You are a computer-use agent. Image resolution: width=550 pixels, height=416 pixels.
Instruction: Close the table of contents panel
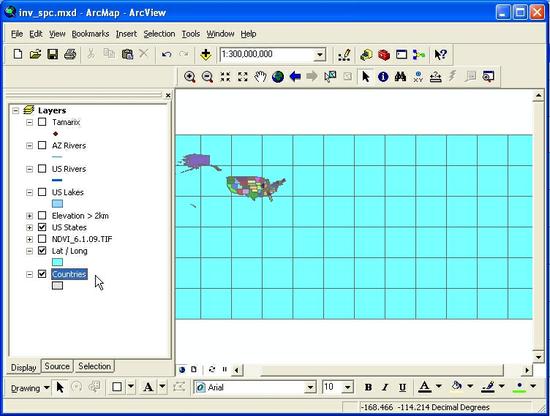click(168, 95)
